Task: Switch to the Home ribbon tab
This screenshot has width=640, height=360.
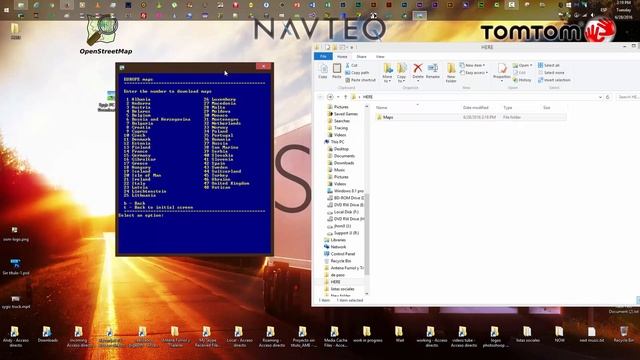Action: pos(342,56)
